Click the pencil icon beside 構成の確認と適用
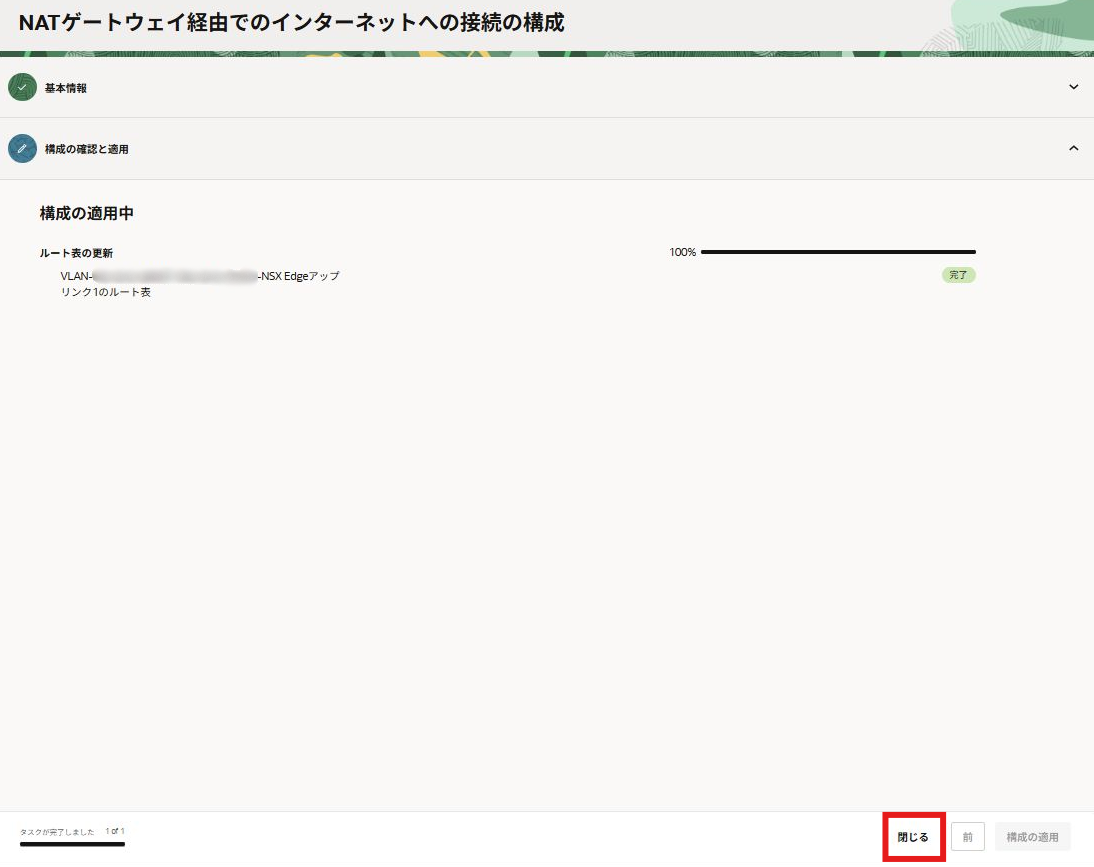This screenshot has width=1094, height=867. [22, 149]
